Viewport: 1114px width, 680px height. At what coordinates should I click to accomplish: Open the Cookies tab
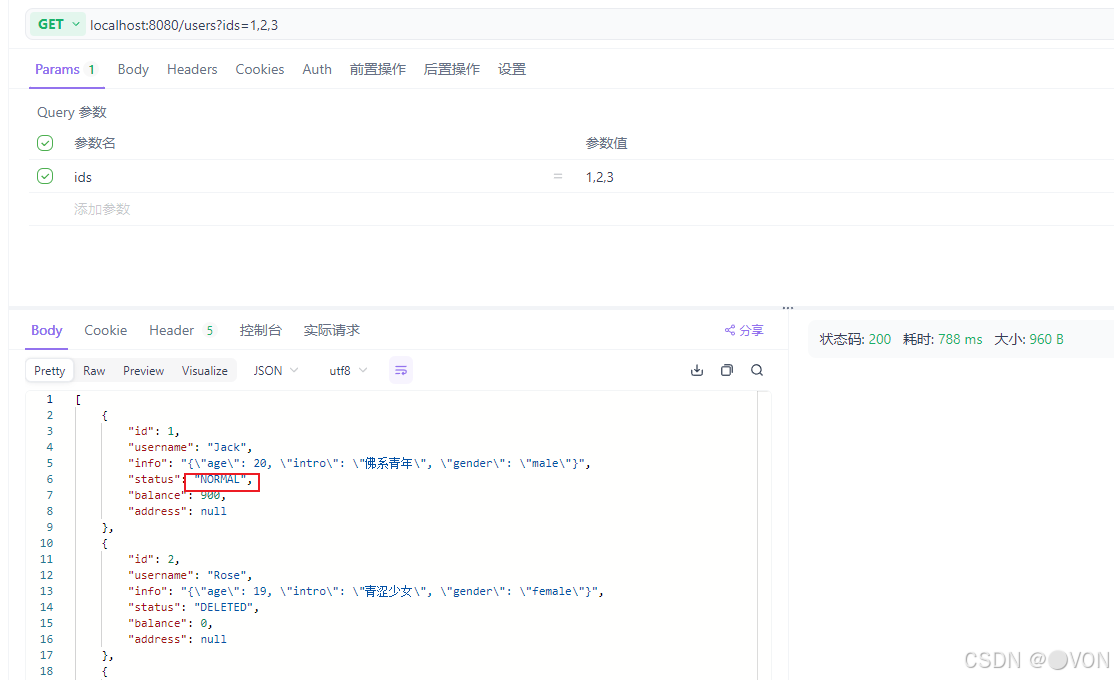coord(259,69)
